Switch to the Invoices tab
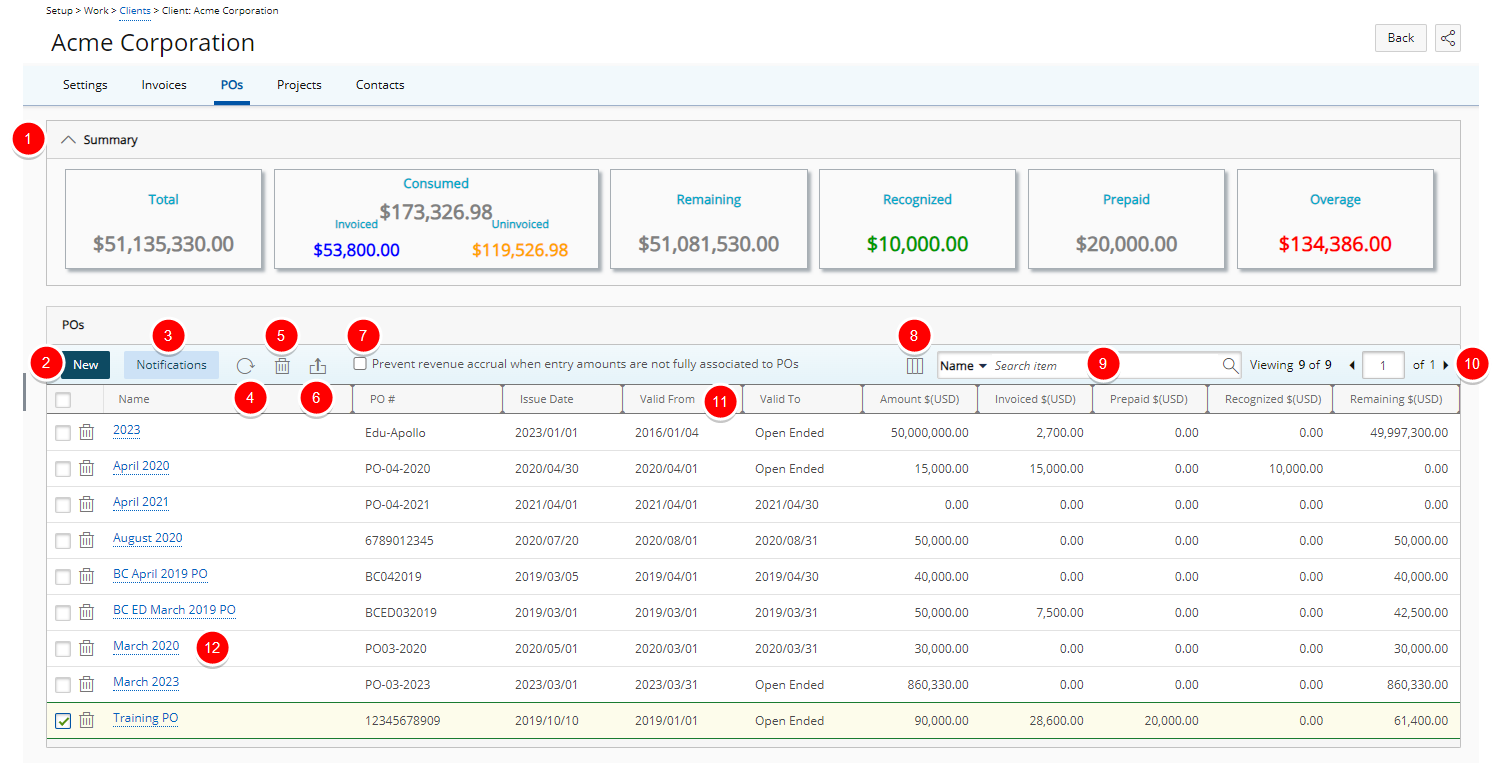Image resolution: width=1502 pixels, height=763 pixels. click(164, 85)
